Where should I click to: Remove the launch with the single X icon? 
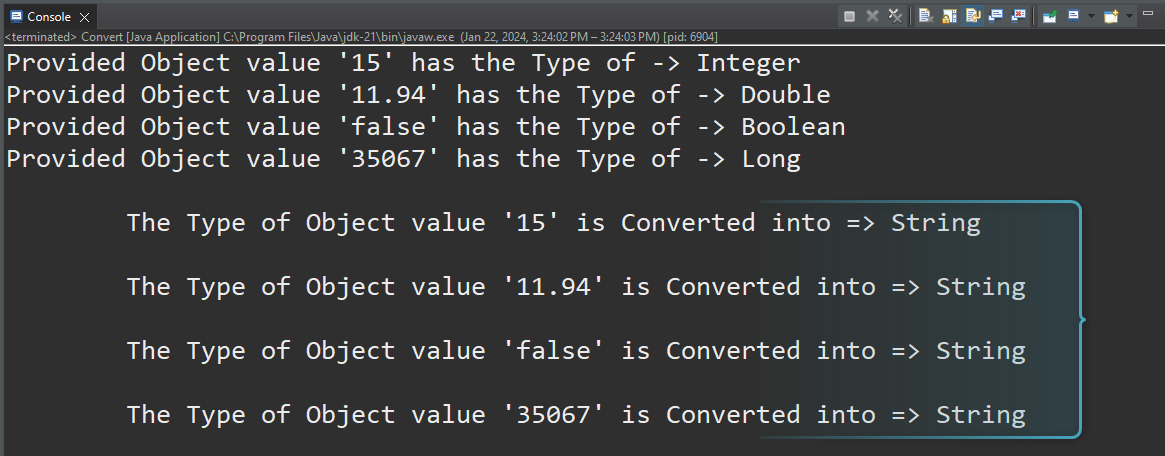872,16
